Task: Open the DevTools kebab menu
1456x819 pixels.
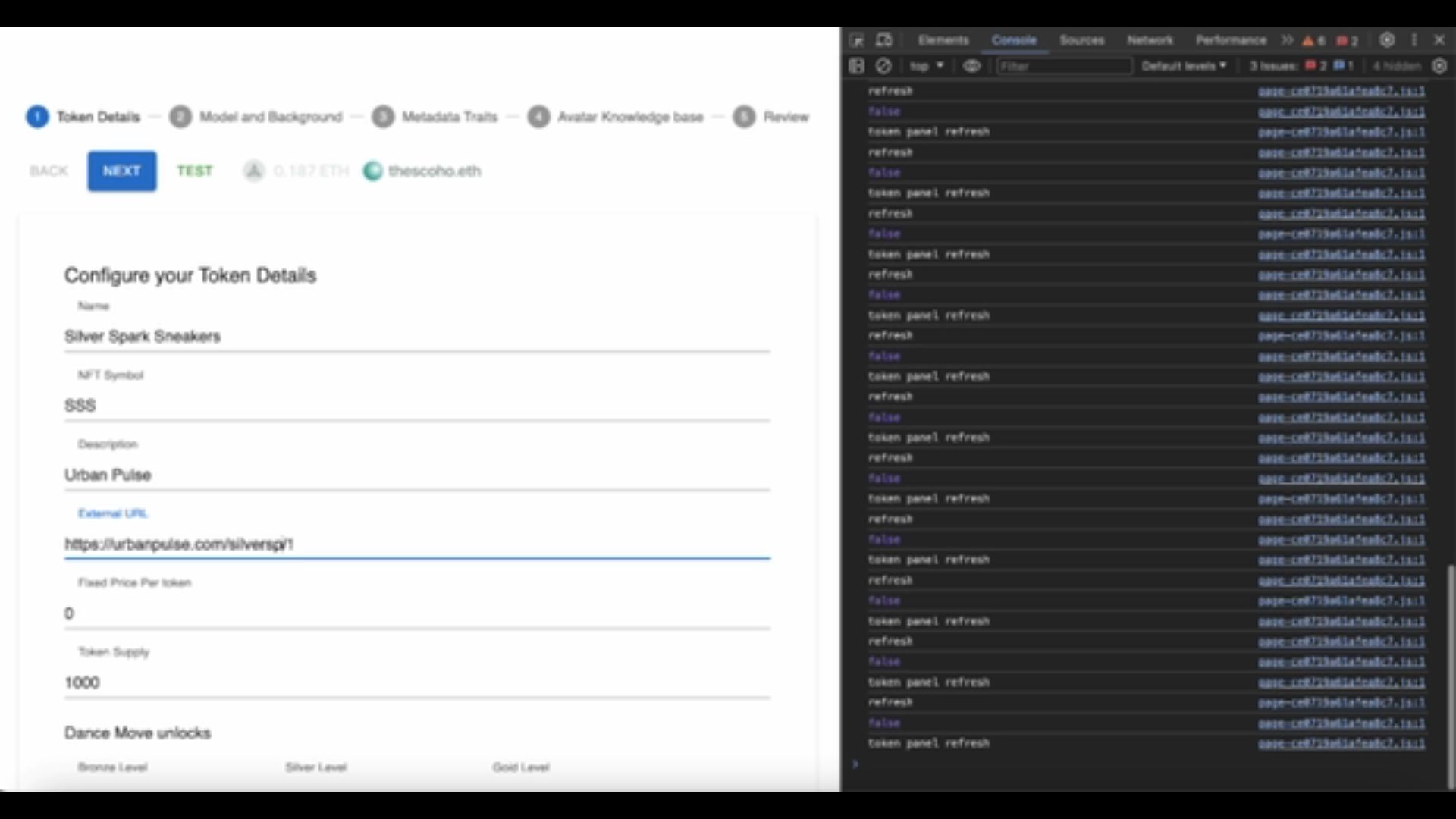Action: 1414,40
